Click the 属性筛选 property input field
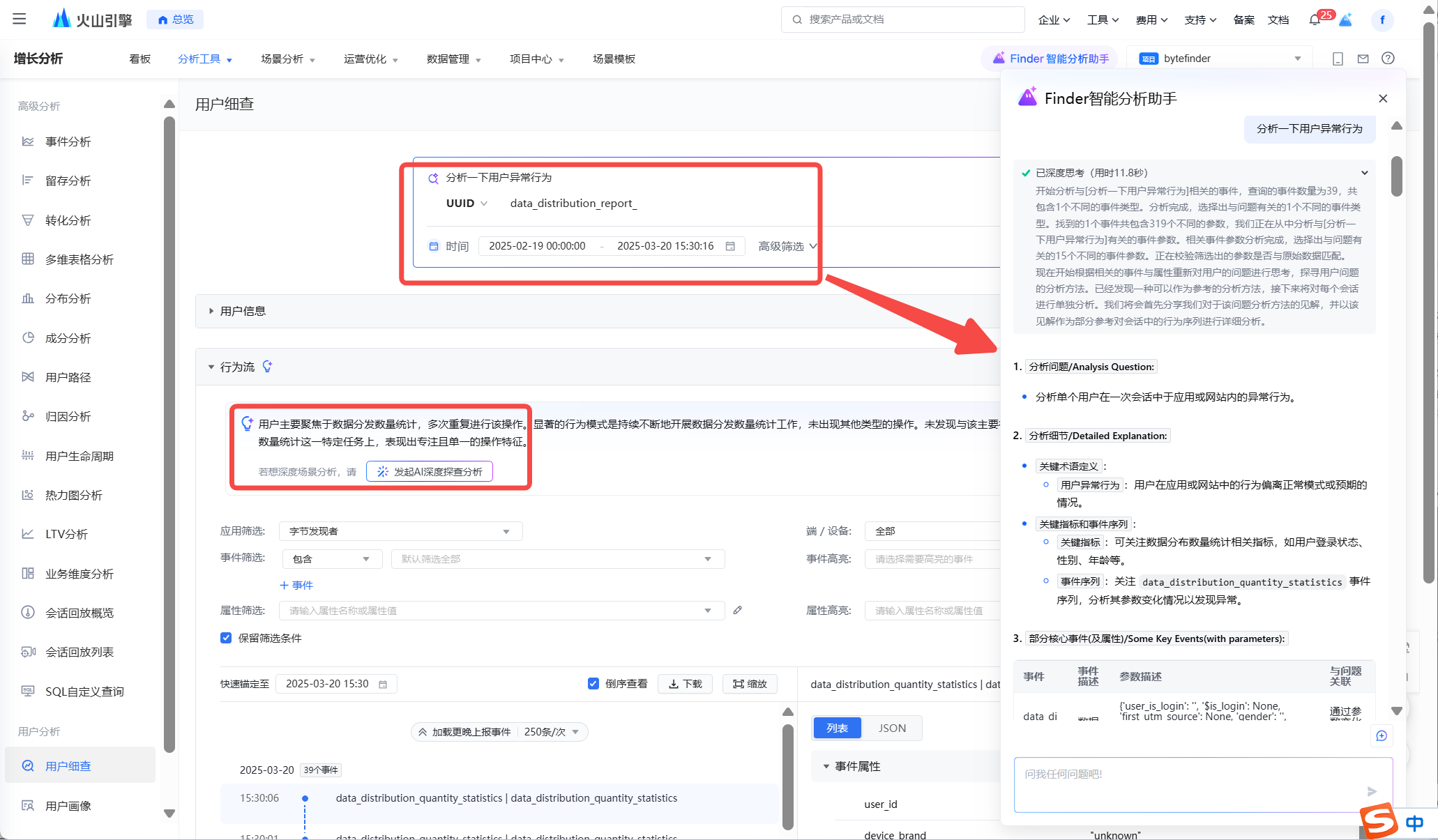This screenshot has height=840, width=1438. (501, 611)
